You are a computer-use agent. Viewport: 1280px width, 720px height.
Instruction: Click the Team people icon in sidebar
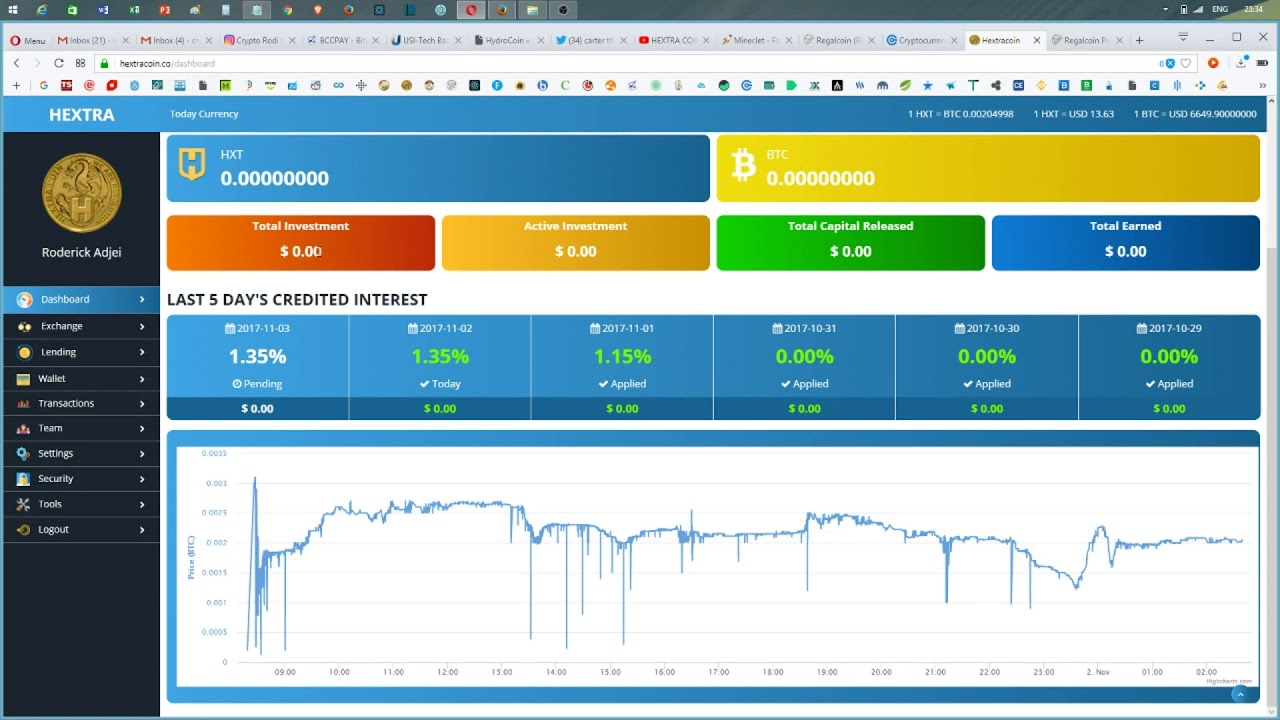click(x=24, y=428)
